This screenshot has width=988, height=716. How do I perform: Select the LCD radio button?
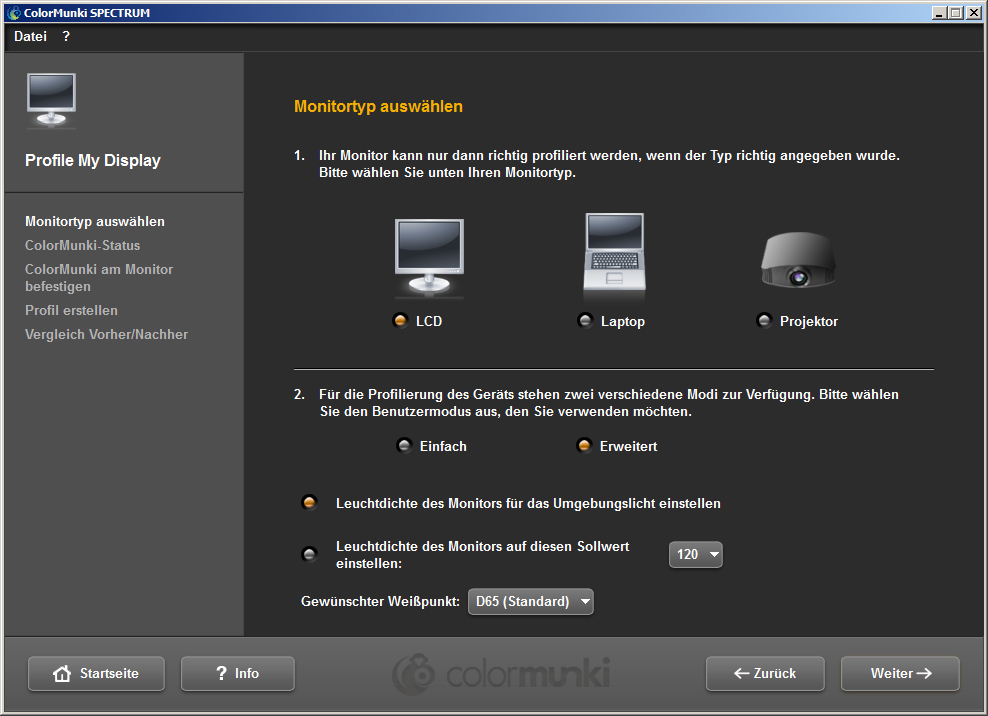(400, 320)
